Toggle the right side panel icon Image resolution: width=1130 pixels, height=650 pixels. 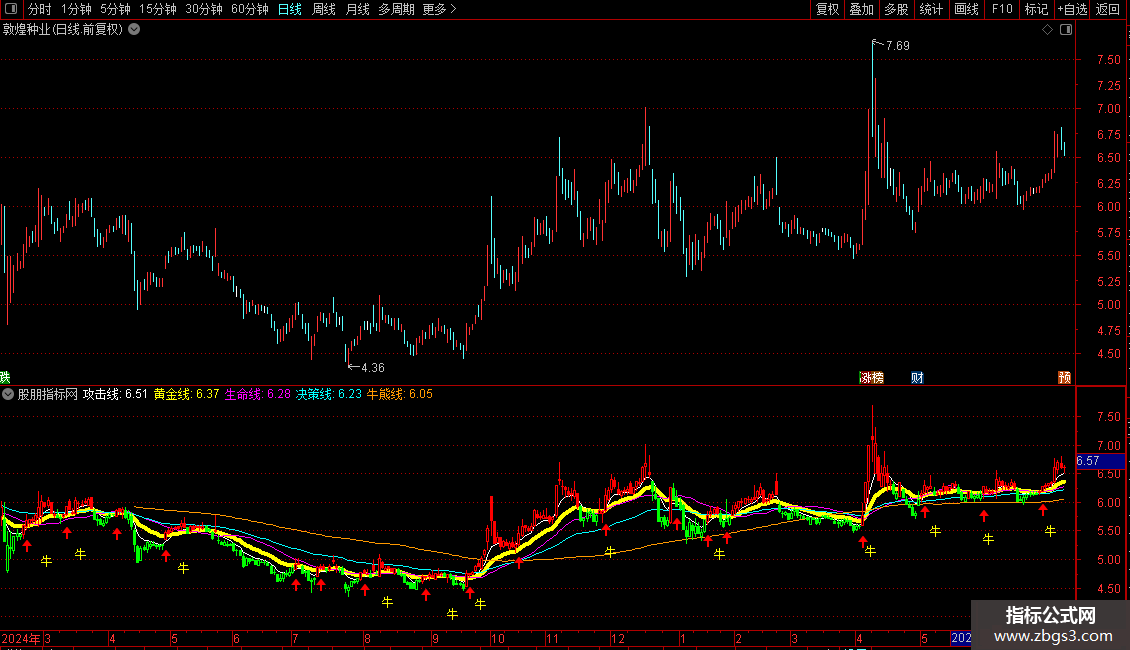click(x=1066, y=30)
